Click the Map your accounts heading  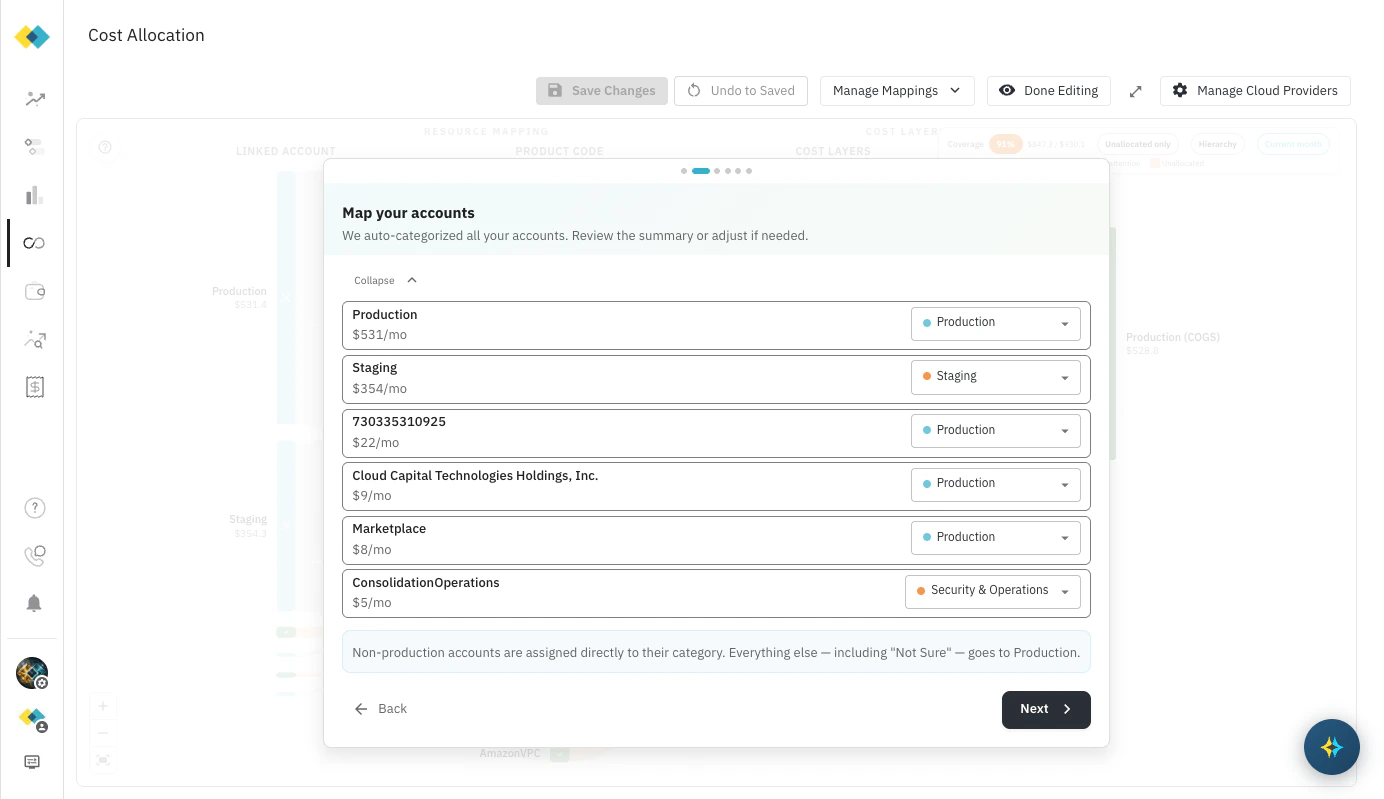pyautogui.click(x=408, y=213)
